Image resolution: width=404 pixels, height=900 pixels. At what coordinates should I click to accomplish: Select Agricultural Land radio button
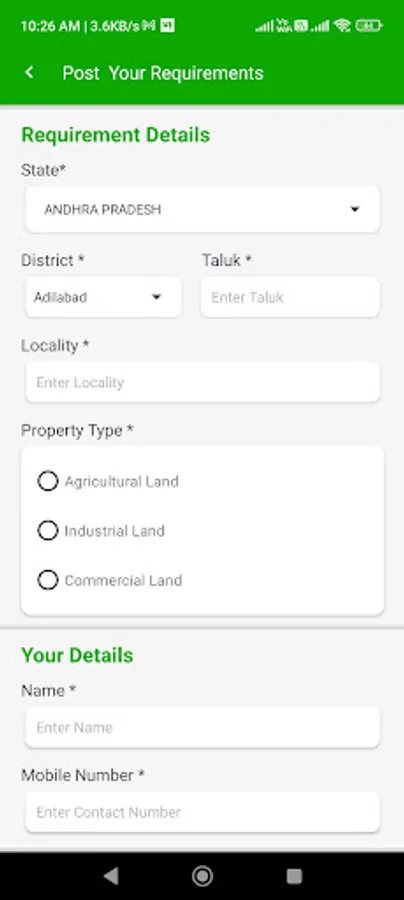[48, 481]
